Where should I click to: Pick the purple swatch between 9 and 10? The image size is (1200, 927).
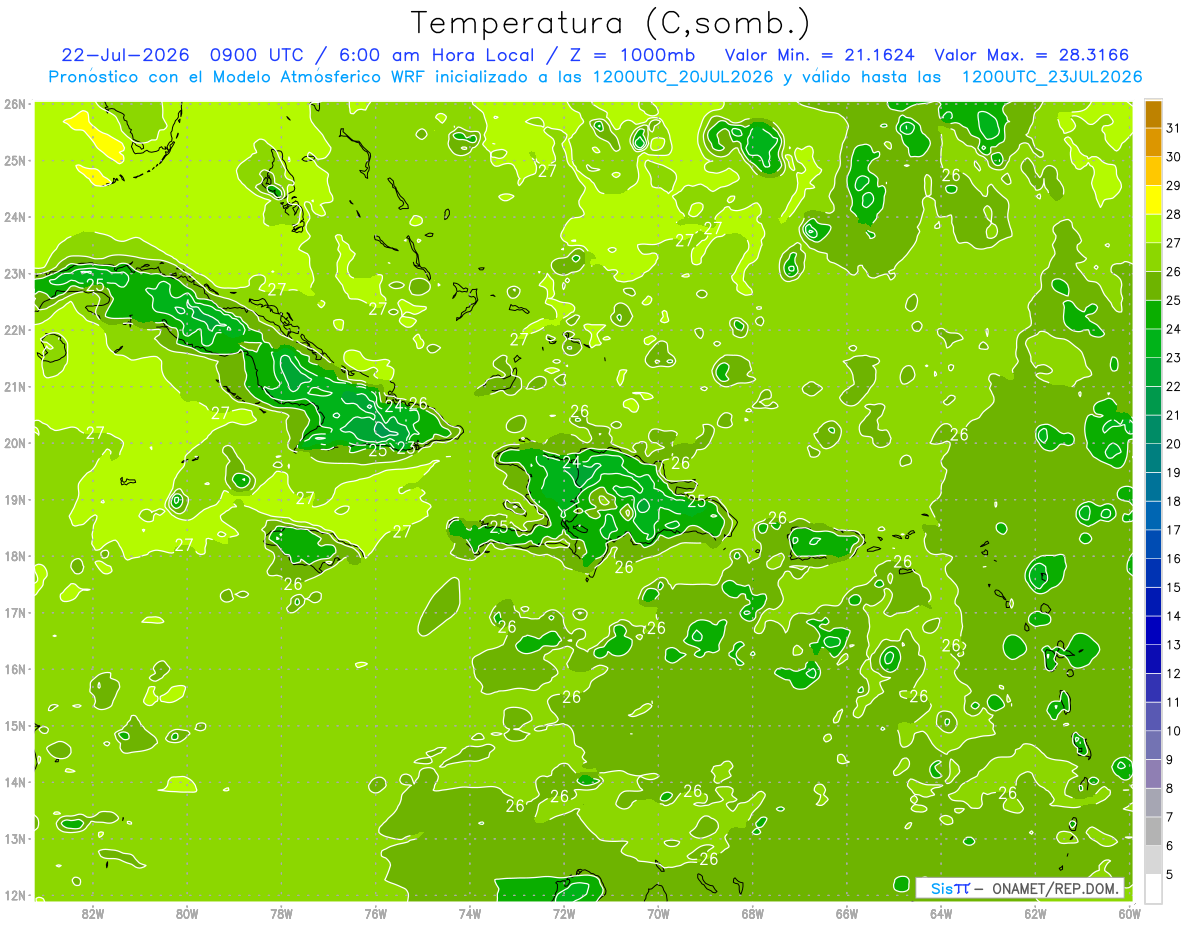tap(1153, 745)
